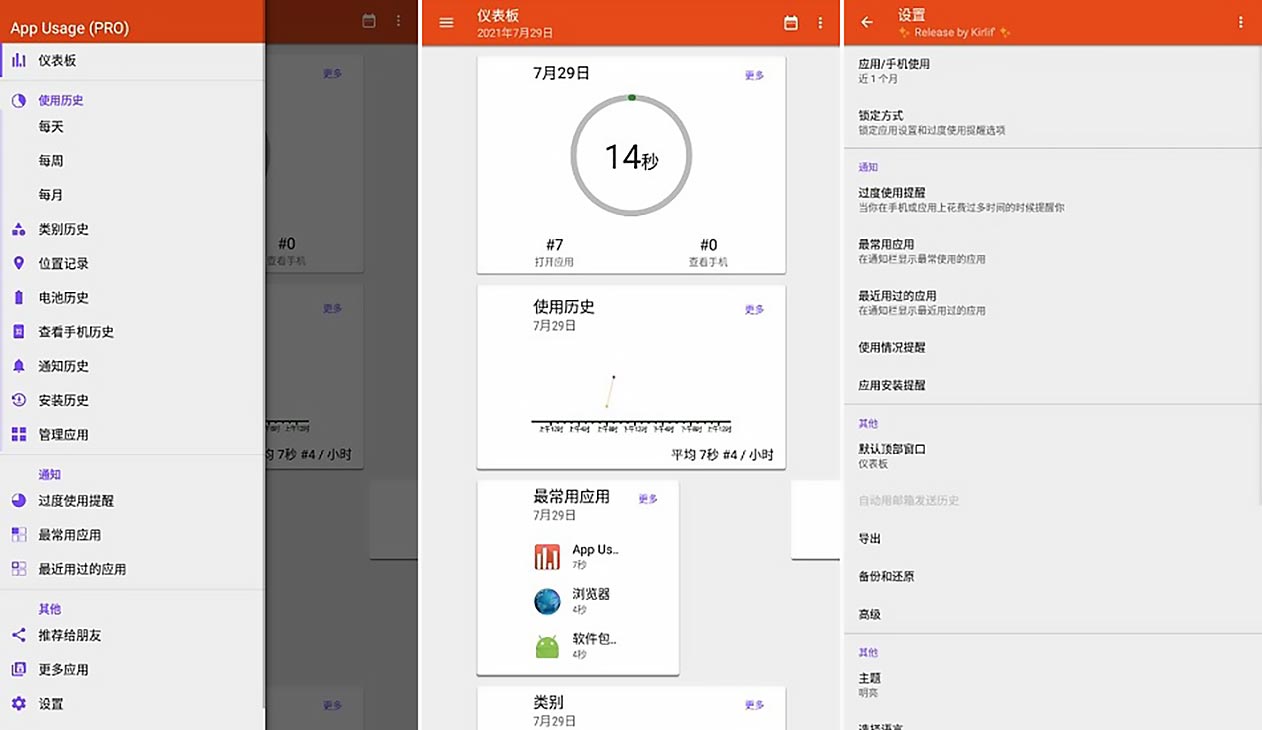The image size is (1262, 730).
Task: Tap the 通知历史 bell icon
Action: (17, 366)
